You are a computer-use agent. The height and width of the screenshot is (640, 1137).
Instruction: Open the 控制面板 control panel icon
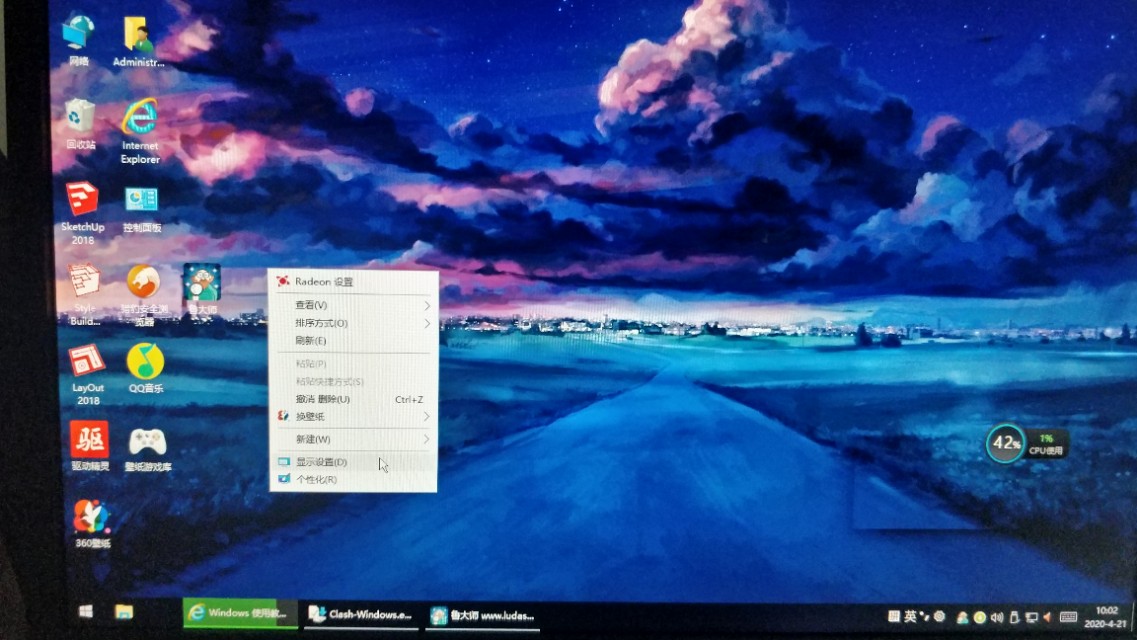click(141, 201)
